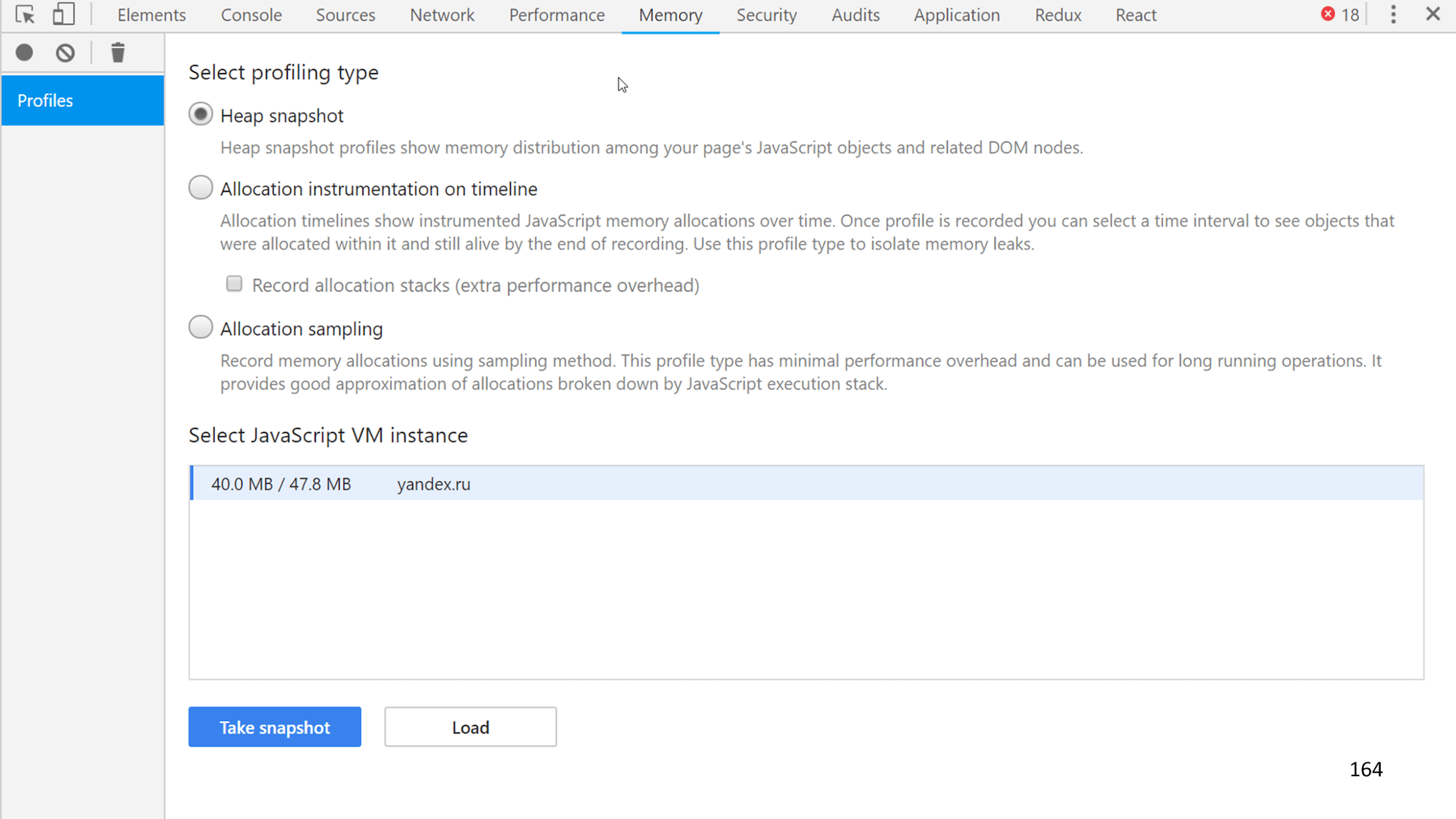Click the red error count icon
The width and height of the screenshot is (1456, 819).
[1327, 14]
